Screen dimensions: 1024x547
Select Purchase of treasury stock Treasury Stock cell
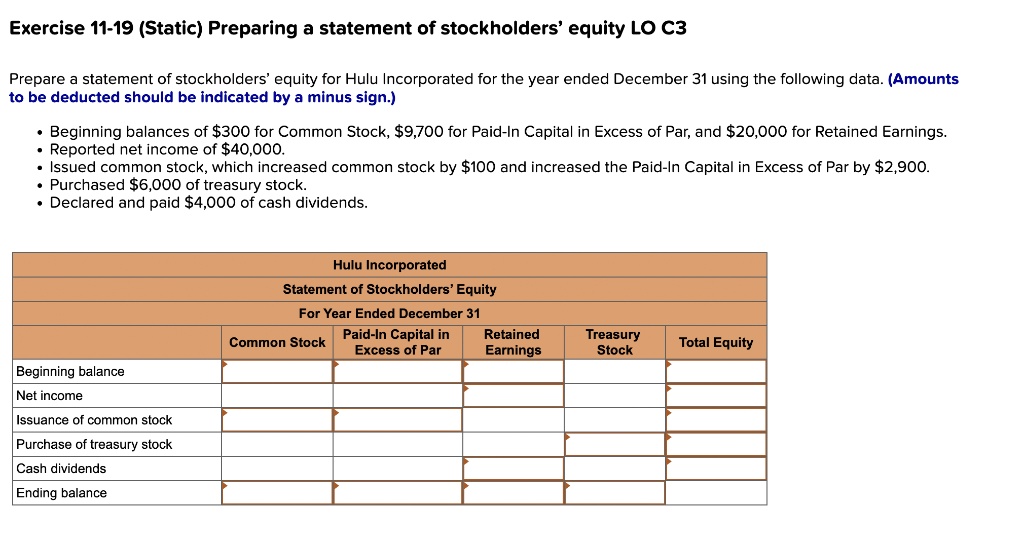(x=614, y=445)
